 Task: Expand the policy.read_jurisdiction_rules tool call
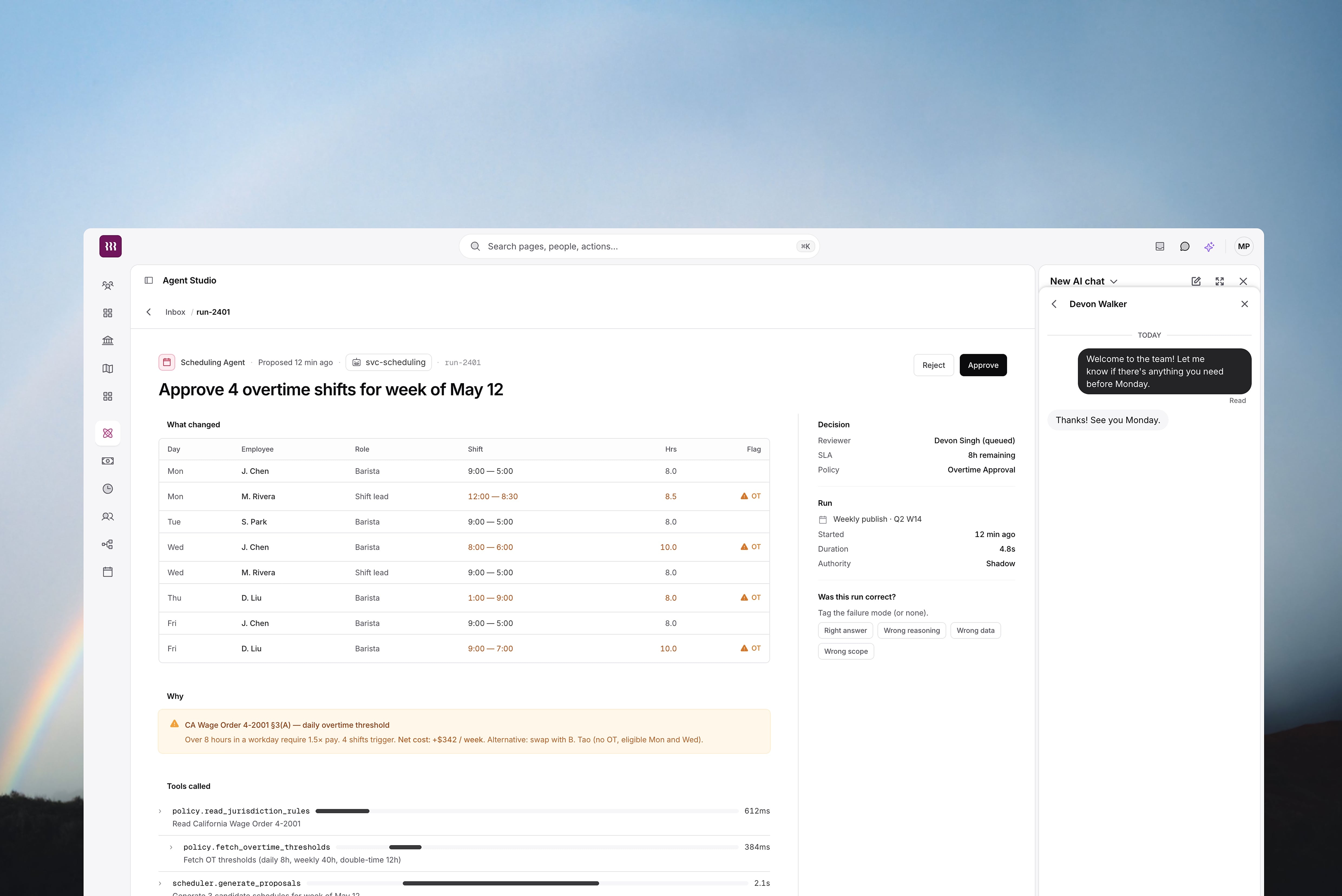pyautogui.click(x=160, y=811)
